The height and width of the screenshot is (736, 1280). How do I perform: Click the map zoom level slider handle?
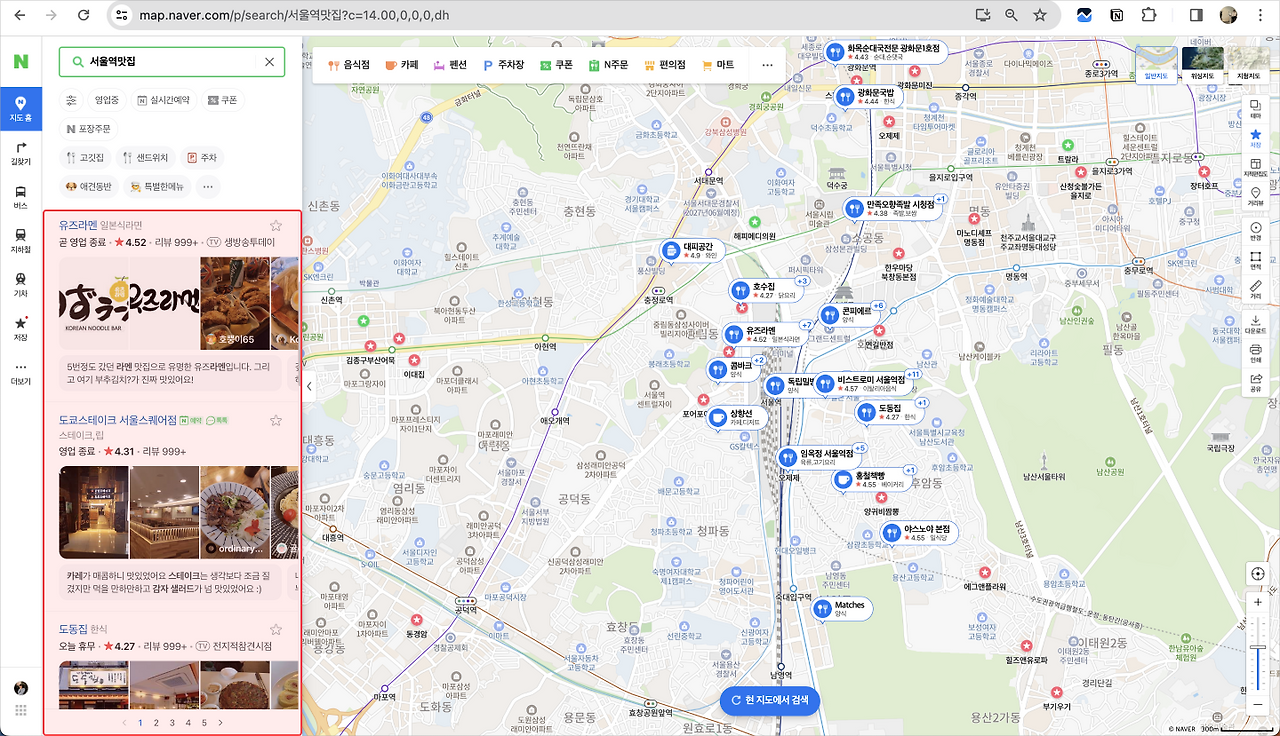pos(1258,648)
